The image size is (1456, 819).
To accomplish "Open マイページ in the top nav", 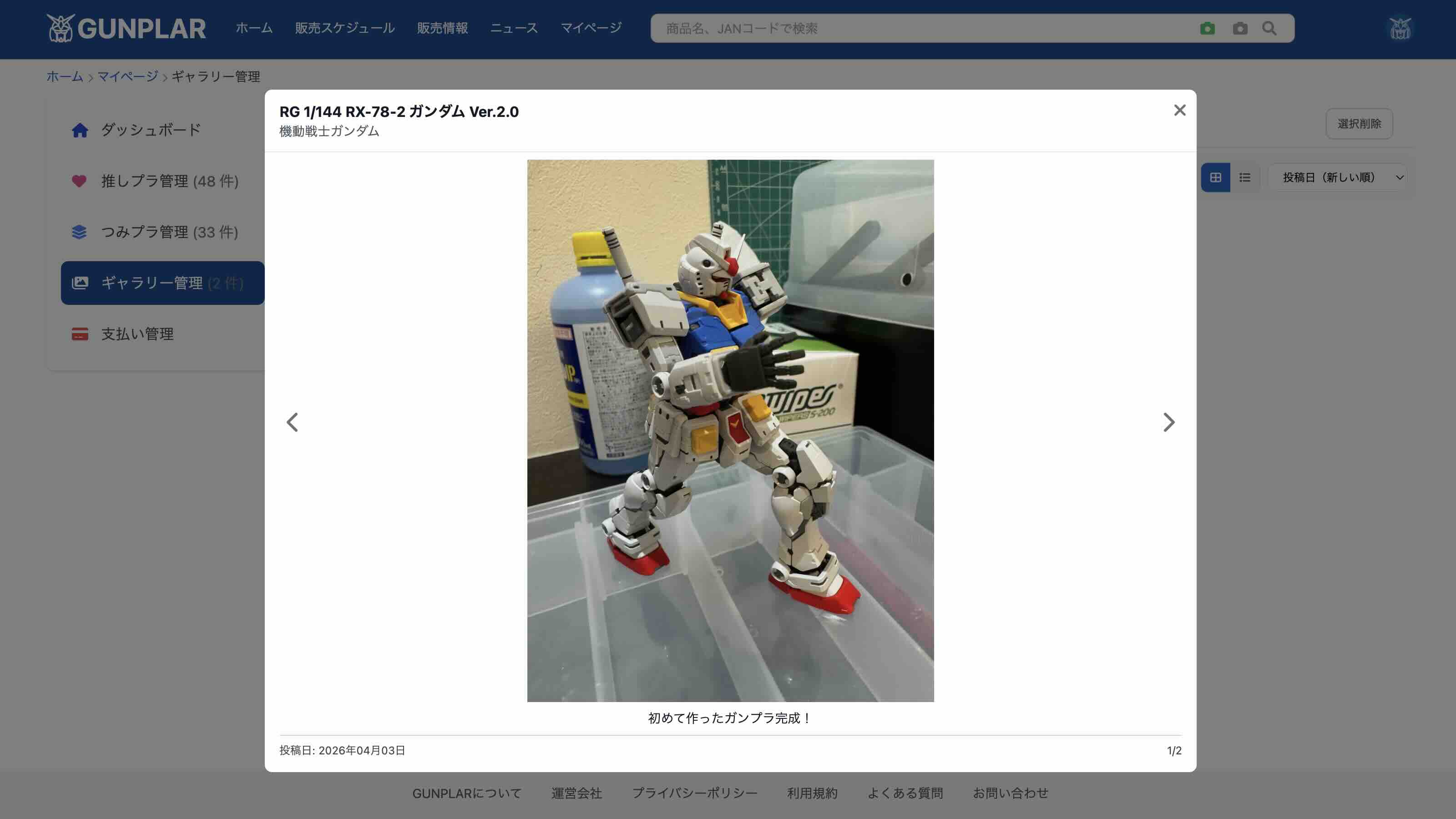I will (591, 28).
